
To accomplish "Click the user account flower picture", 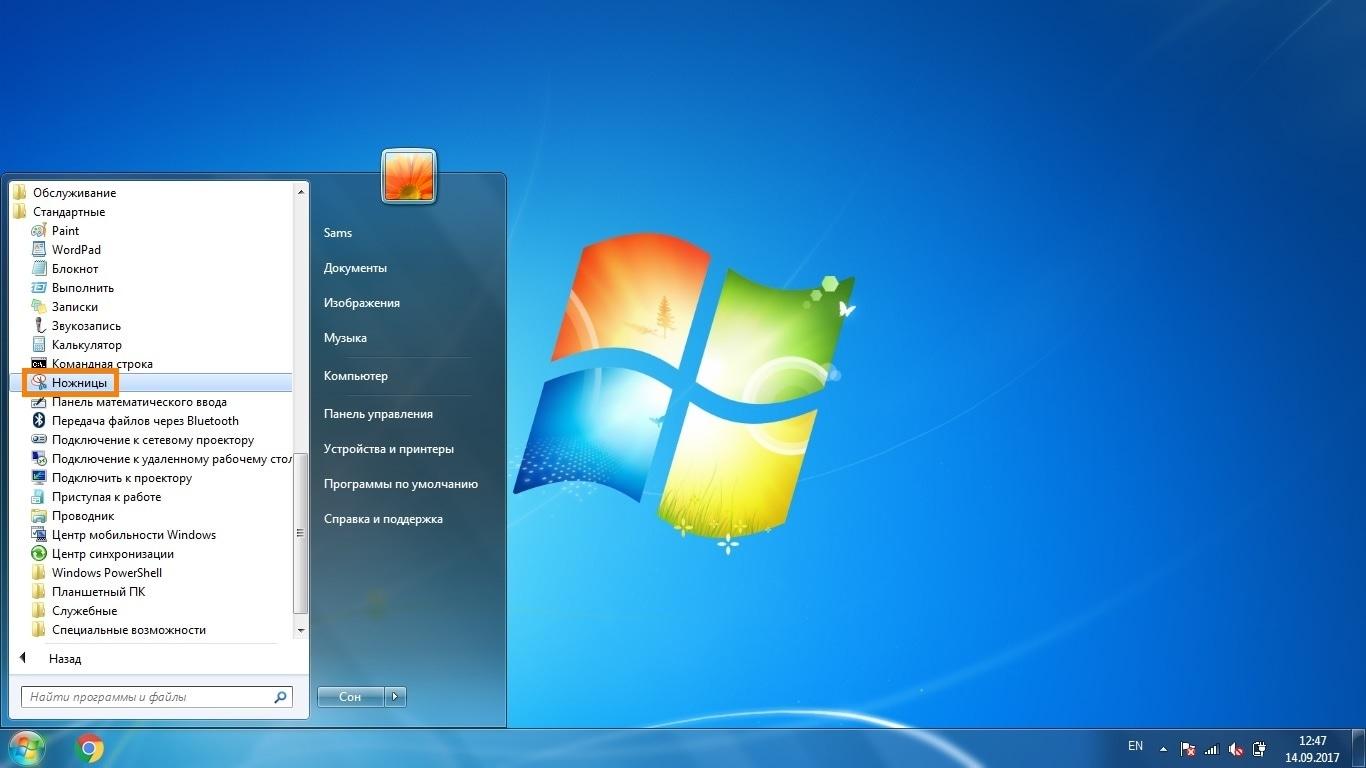I will [x=409, y=177].
